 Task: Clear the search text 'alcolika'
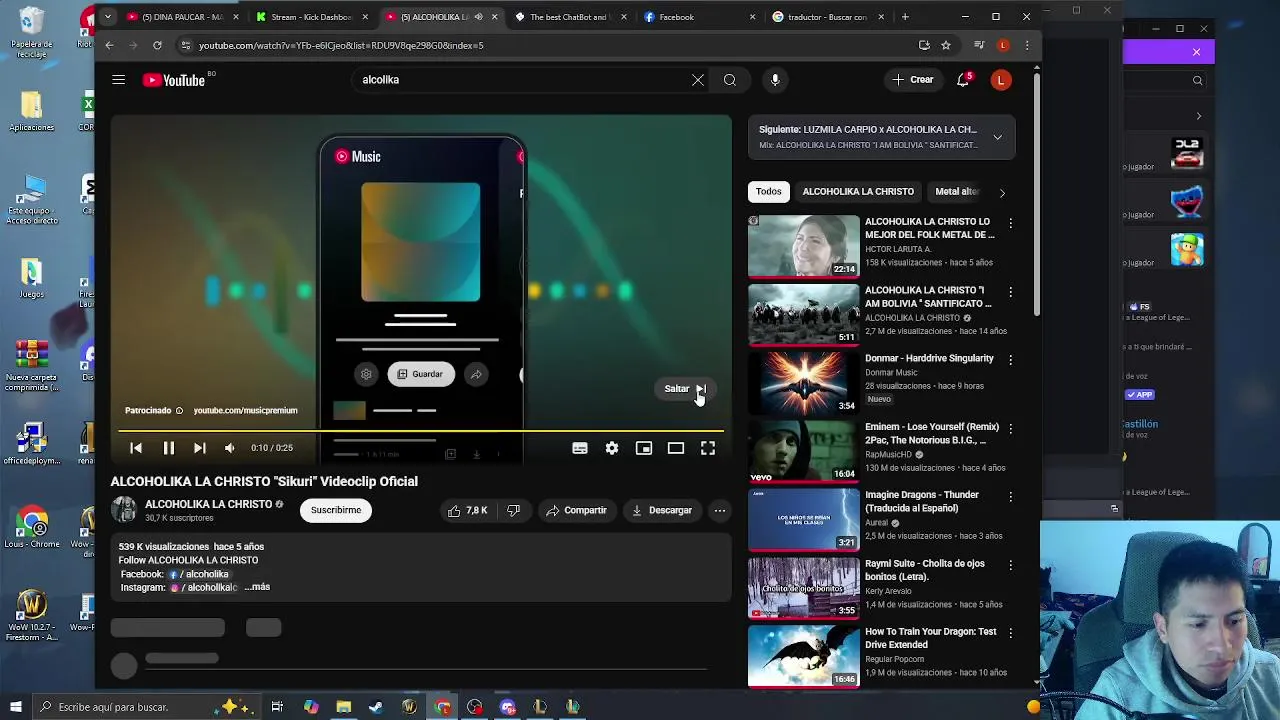point(698,80)
